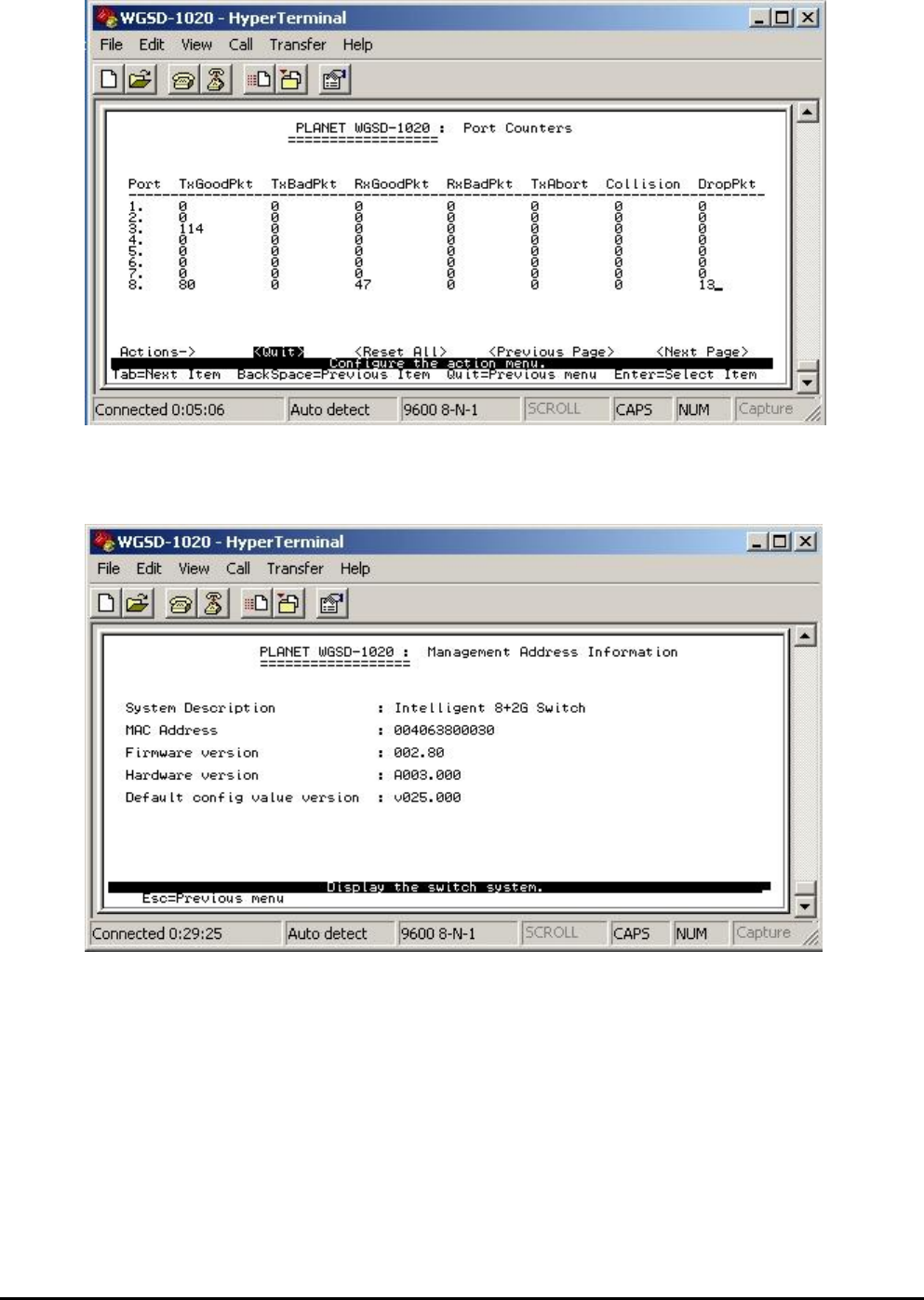The height and width of the screenshot is (1300, 924).
Task: Select highlighted <Quit> action in terminal
Action: click(x=279, y=352)
